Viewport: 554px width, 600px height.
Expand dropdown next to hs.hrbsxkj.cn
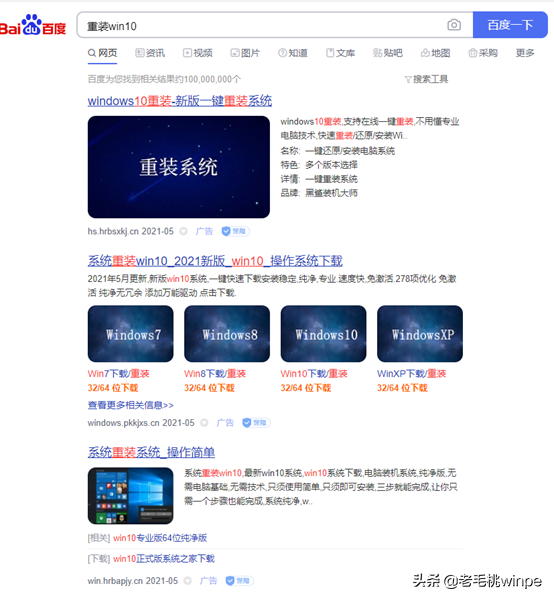tap(184, 231)
